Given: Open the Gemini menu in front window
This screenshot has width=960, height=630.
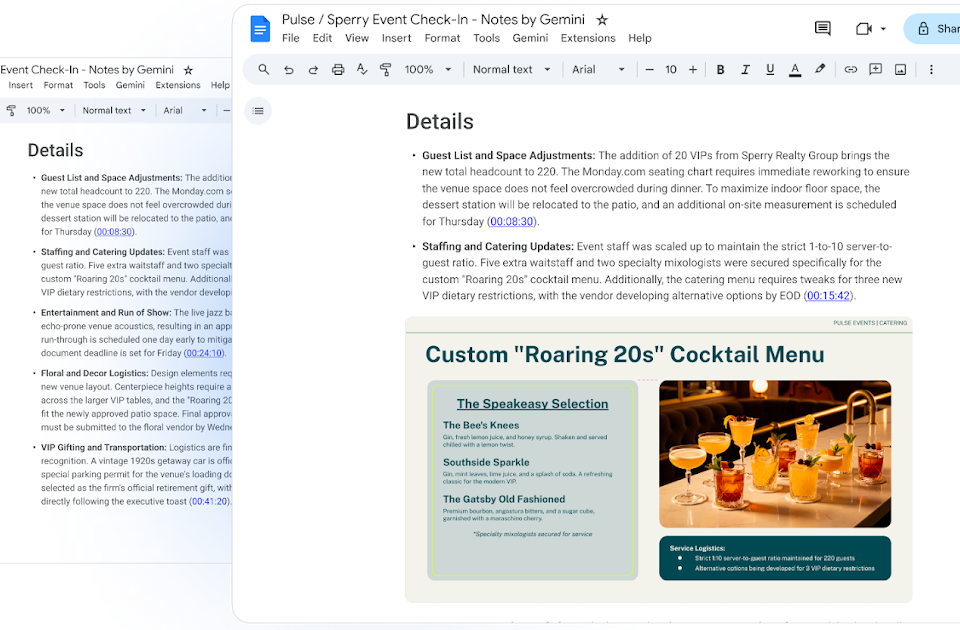Looking at the screenshot, I should 530,38.
